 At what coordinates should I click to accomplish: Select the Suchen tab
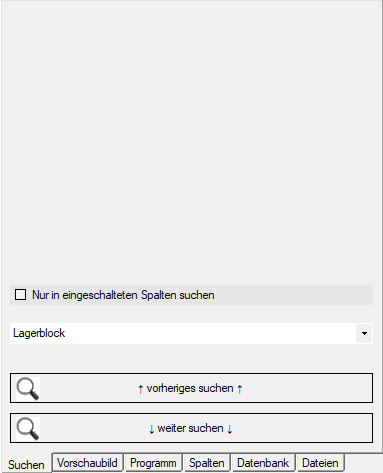click(x=26, y=464)
